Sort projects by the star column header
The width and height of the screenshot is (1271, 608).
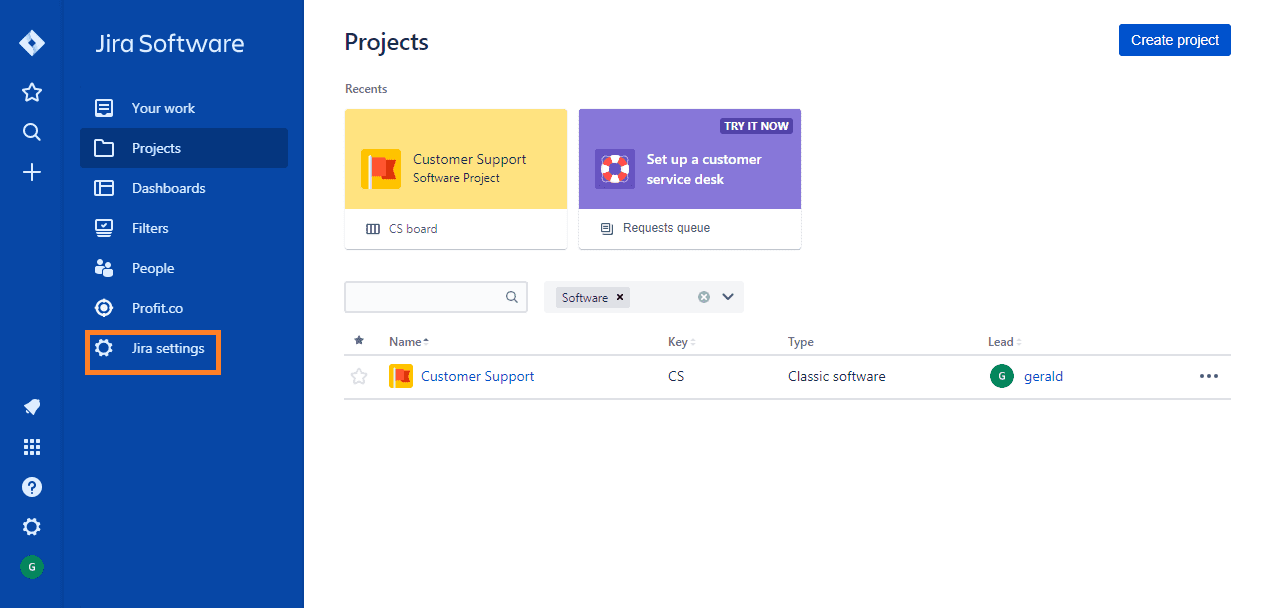(x=359, y=341)
